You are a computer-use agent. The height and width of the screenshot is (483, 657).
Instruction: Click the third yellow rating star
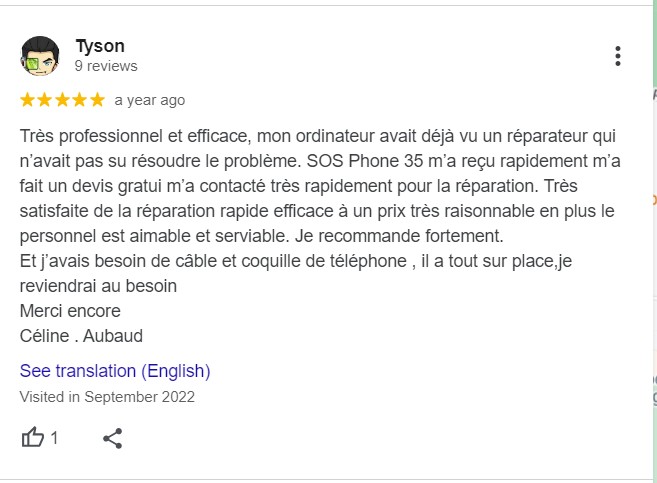(x=62, y=100)
